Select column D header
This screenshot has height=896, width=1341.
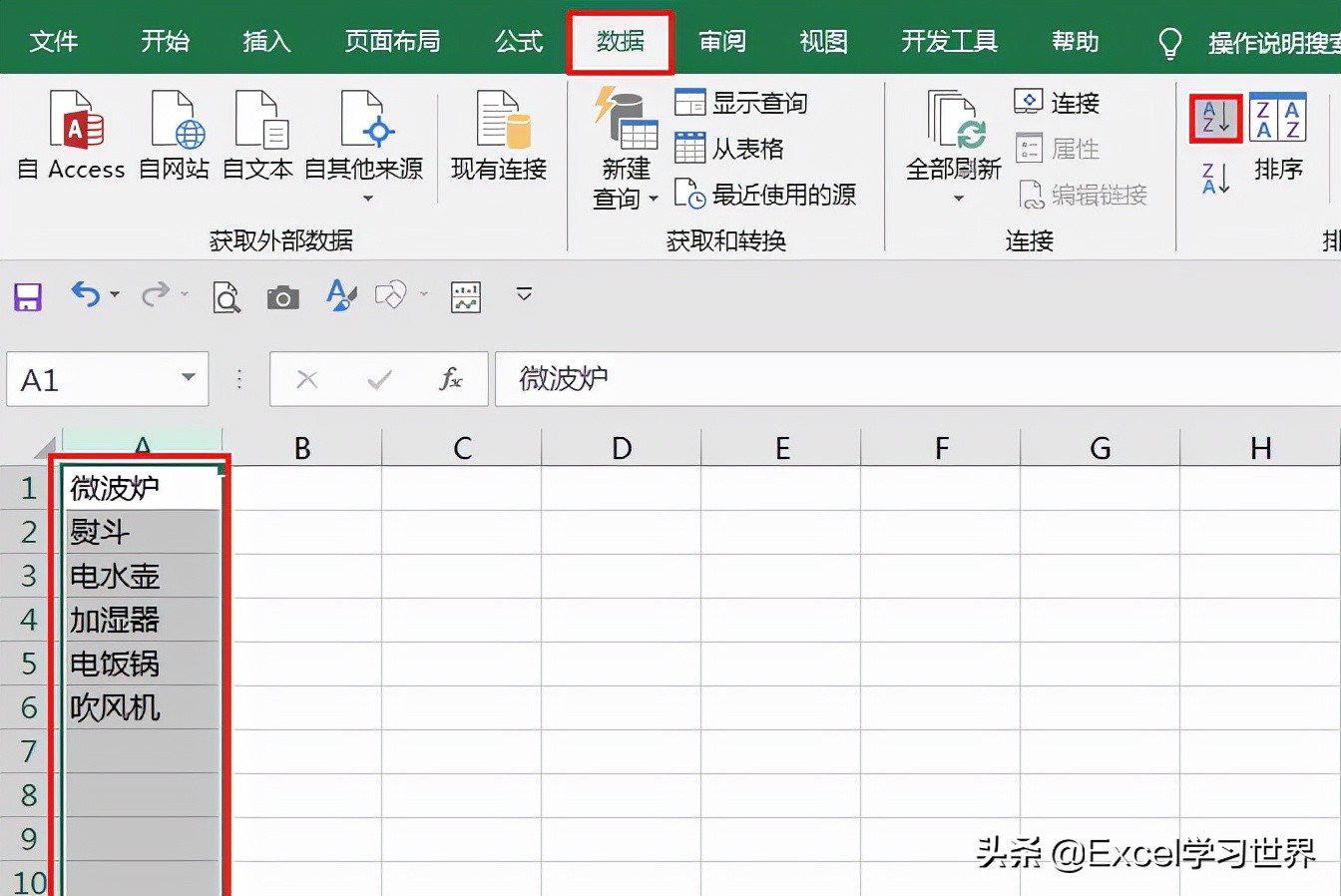622,448
